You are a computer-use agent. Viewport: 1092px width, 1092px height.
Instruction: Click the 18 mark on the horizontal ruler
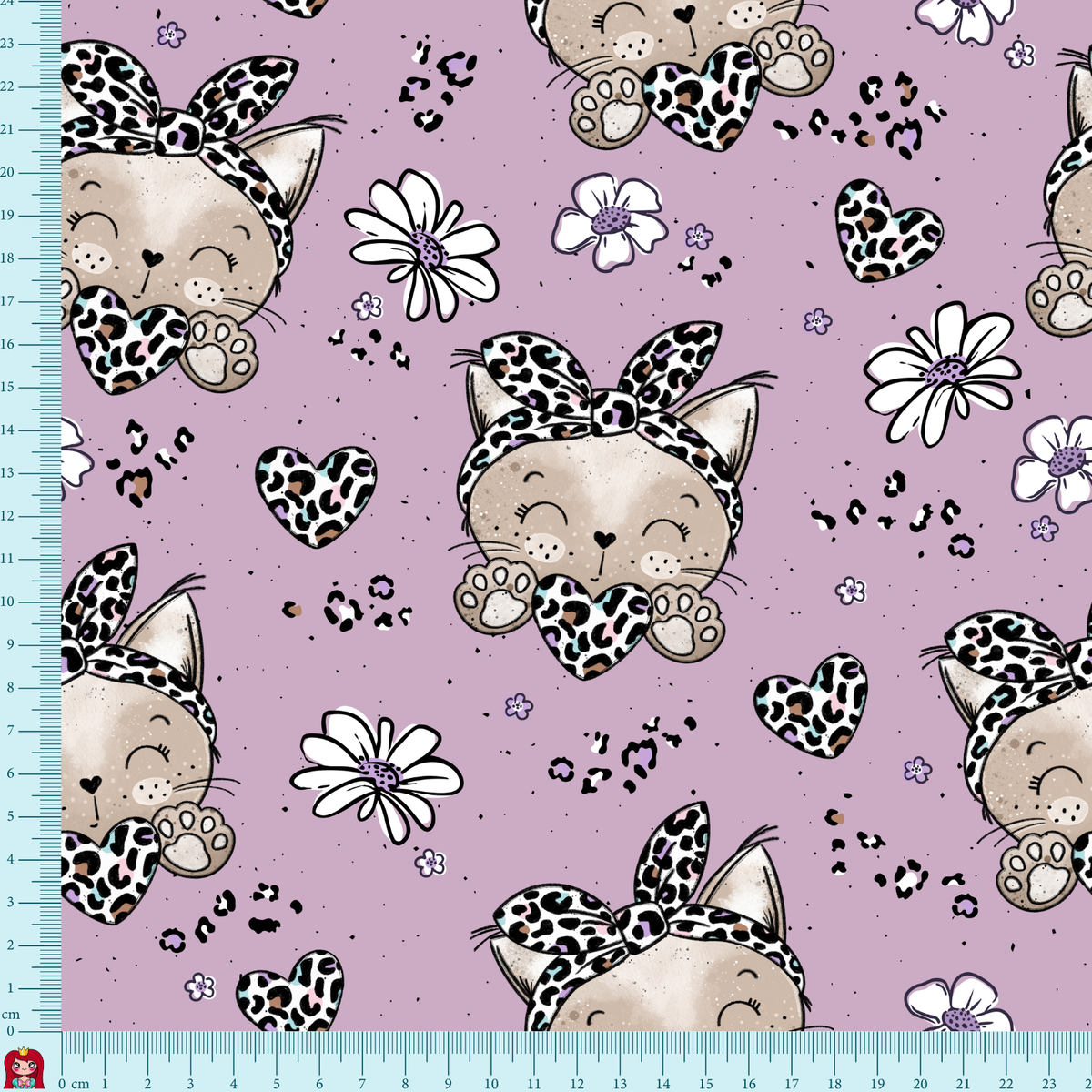click(834, 1083)
